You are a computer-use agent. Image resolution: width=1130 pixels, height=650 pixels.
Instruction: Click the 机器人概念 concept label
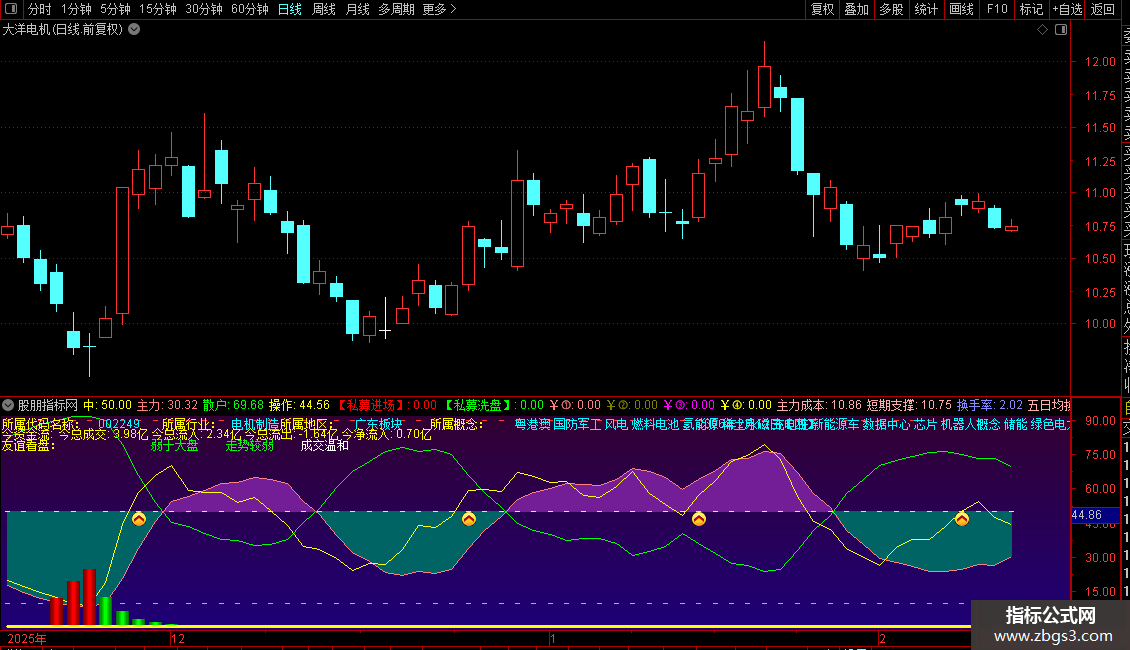(x=971, y=424)
